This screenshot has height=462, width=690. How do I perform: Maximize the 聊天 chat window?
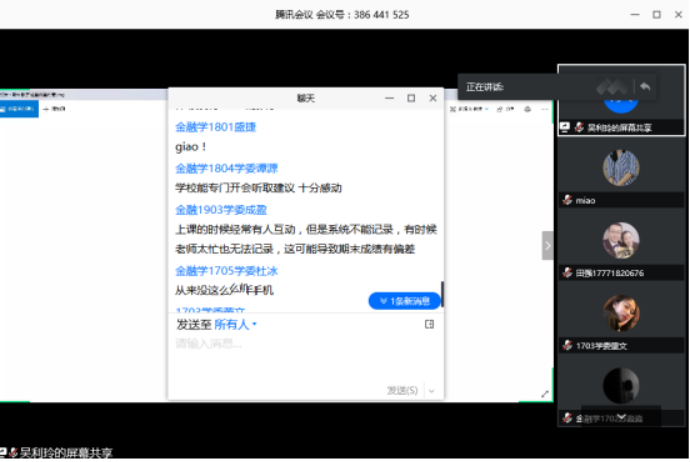coord(411,98)
